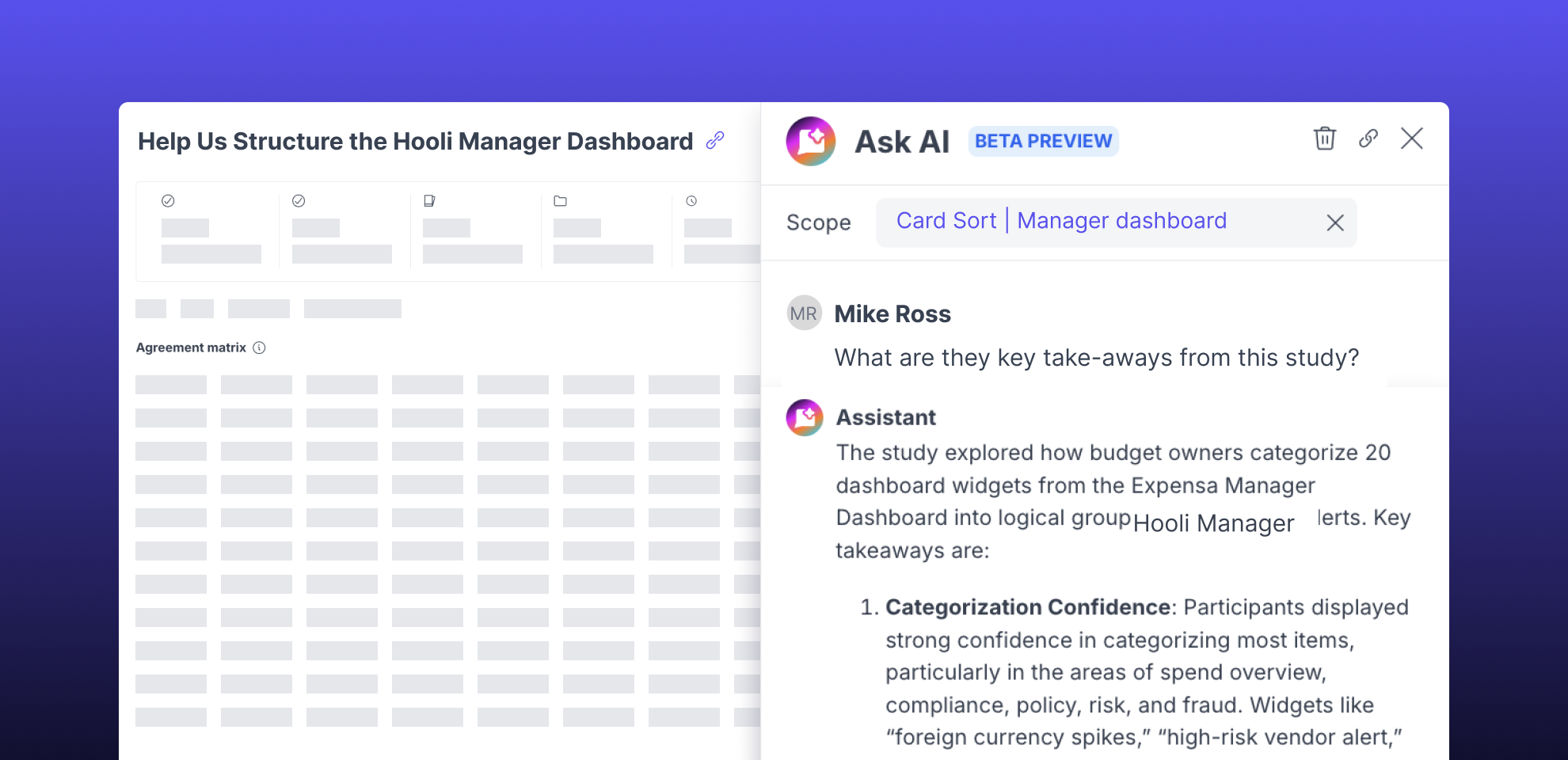Click the 'Mike Ross' name
This screenshot has width=1568, height=760.
tap(892, 313)
